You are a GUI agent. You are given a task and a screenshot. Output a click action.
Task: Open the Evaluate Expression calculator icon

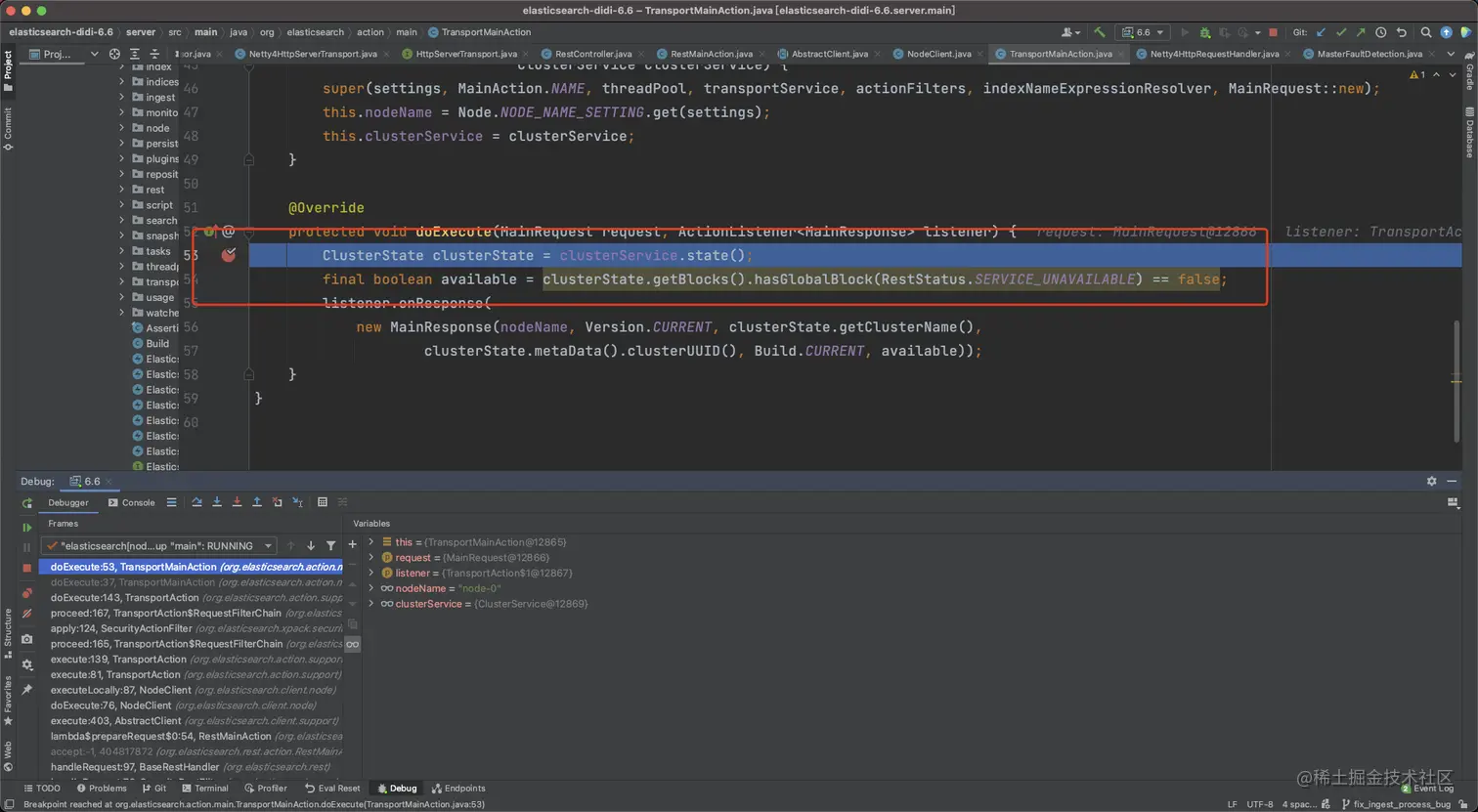322,502
